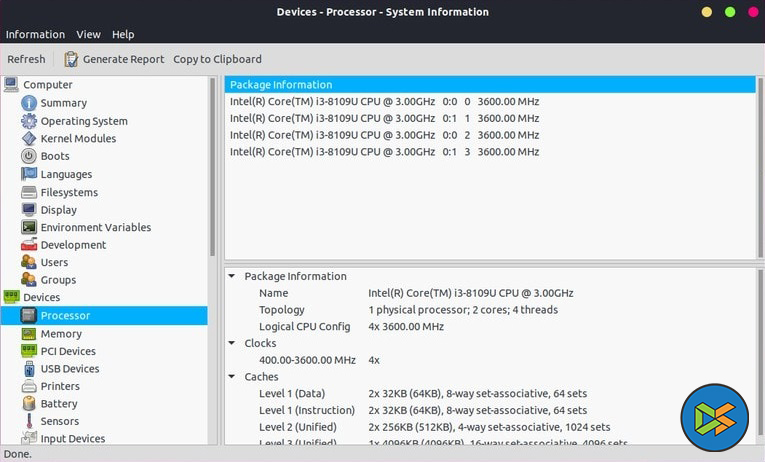Image resolution: width=765 pixels, height=462 pixels.
Task: Open the Kernel Modules icon
Action: pyautogui.click(x=29, y=139)
